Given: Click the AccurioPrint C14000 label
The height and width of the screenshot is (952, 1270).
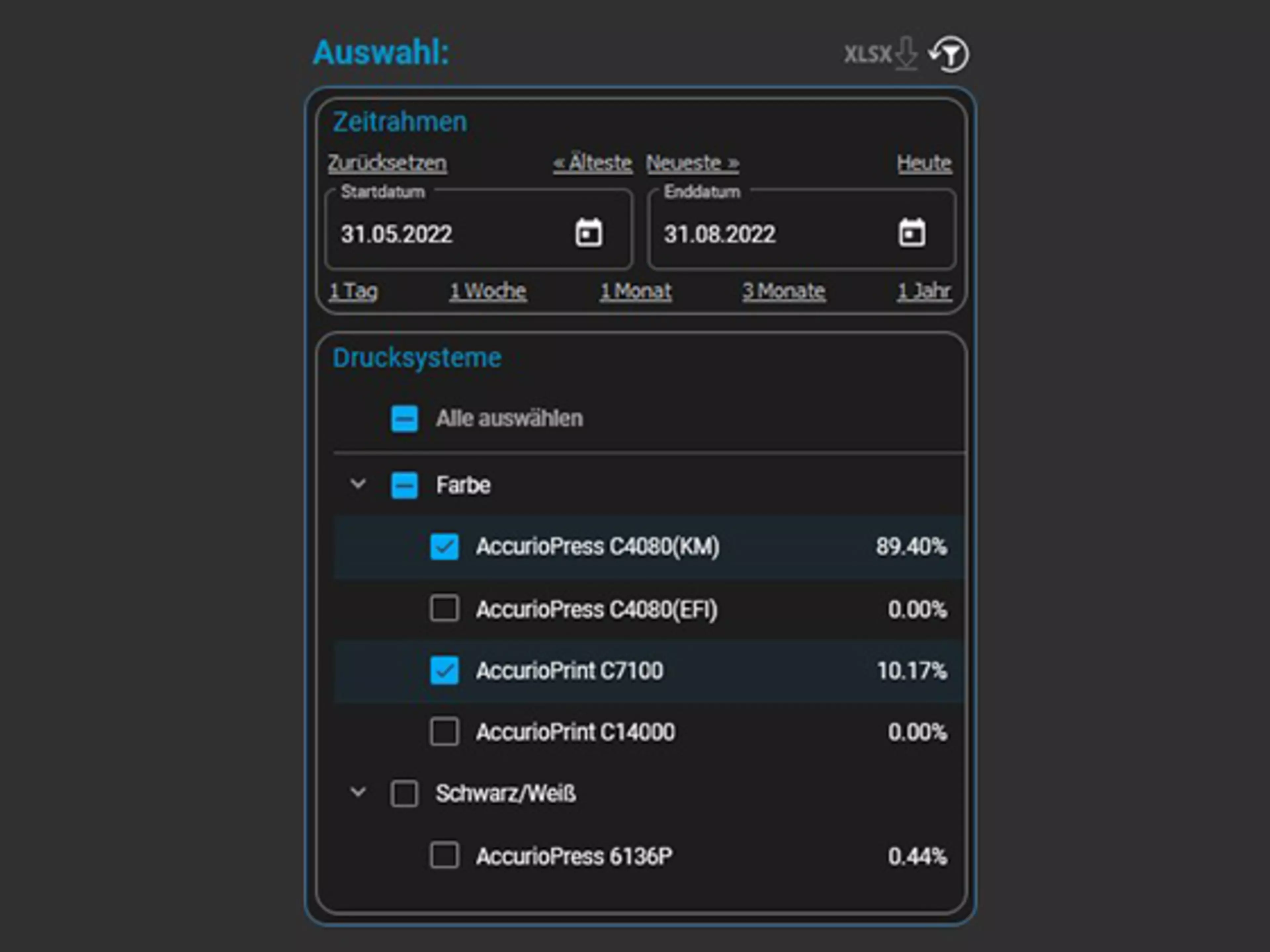Looking at the screenshot, I should click(x=575, y=732).
